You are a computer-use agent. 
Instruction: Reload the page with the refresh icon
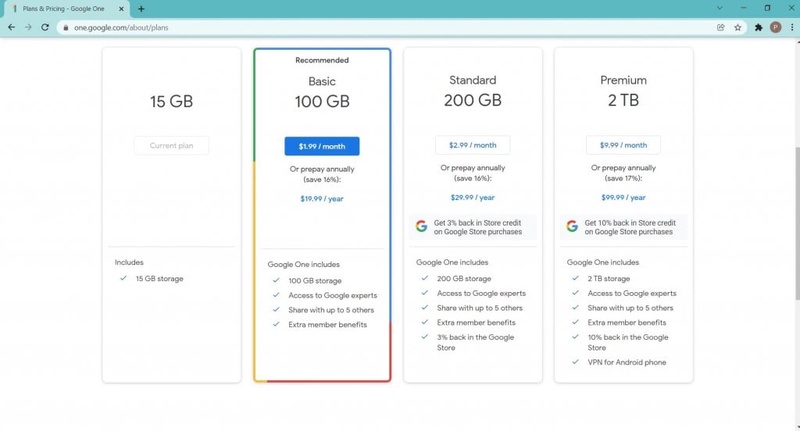pos(45,28)
